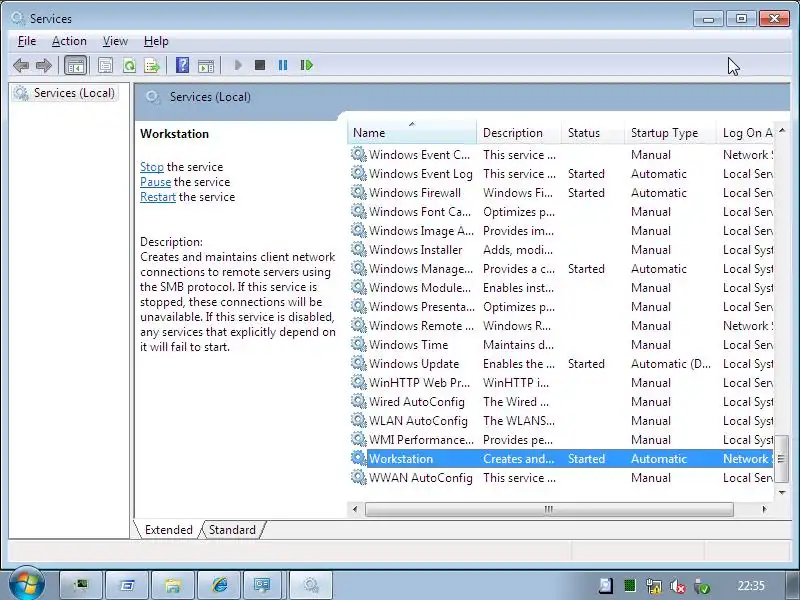Select the WinHTTP Web Proxy service
Screen dimensions: 800x600
click(561, 383)
